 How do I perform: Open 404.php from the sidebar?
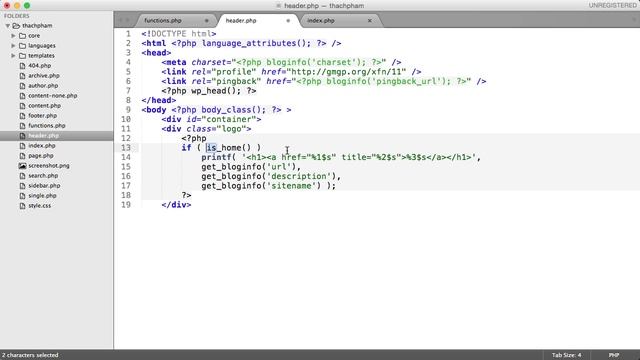(x=40, y=66)
